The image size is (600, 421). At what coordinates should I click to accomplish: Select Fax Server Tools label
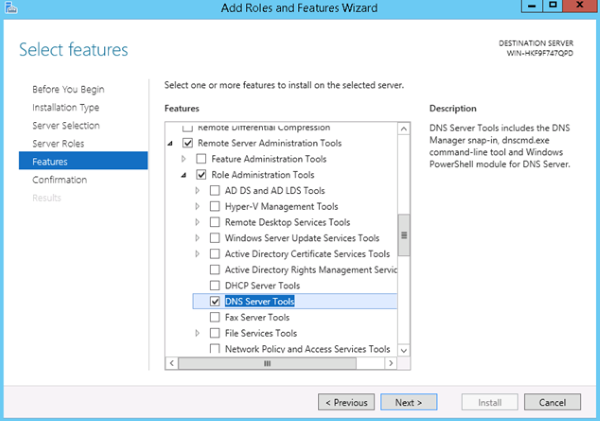point(257,317)
